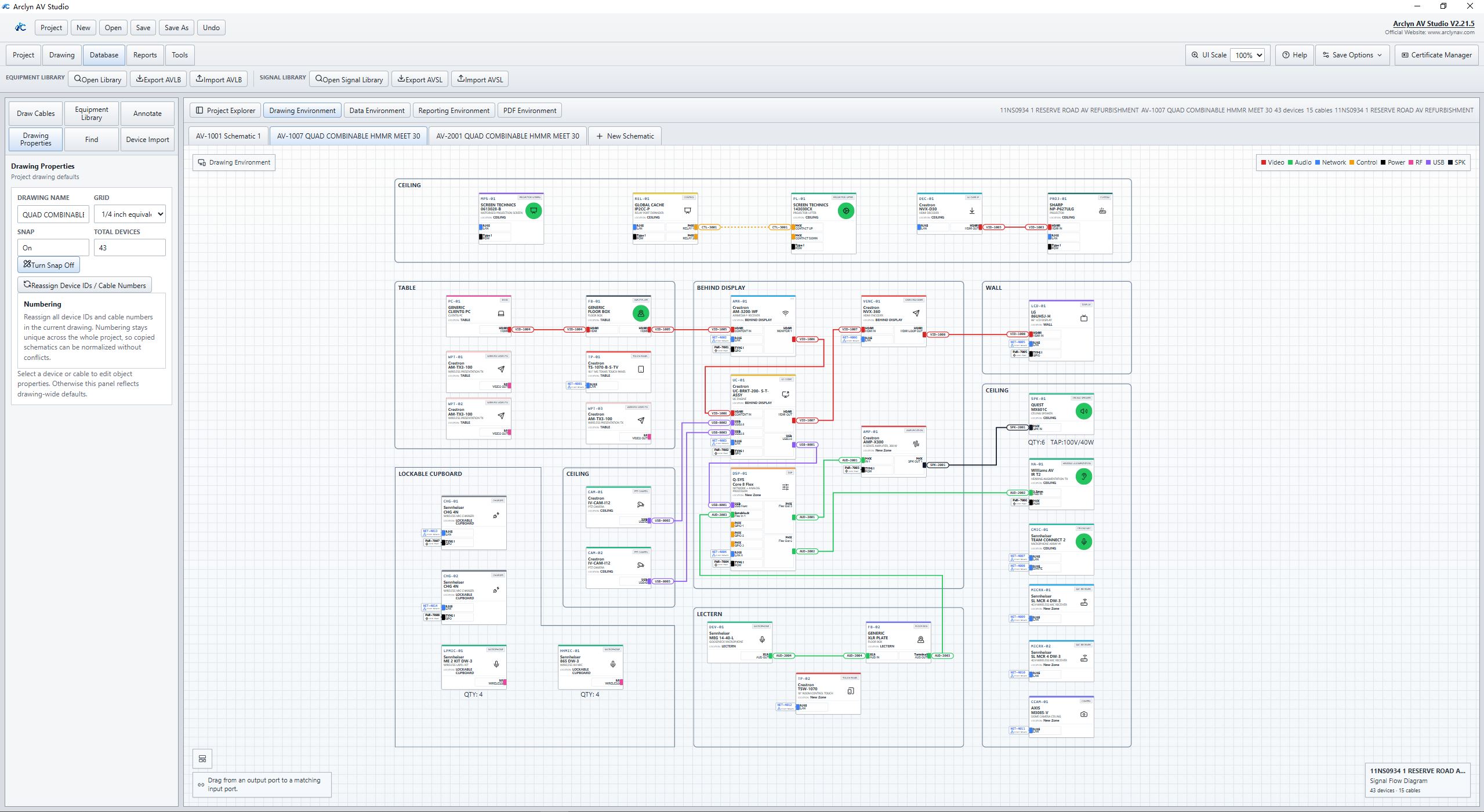The image size is (1484, 812).
Task: Add a New Schematic tab
Action: pos(625,136)
